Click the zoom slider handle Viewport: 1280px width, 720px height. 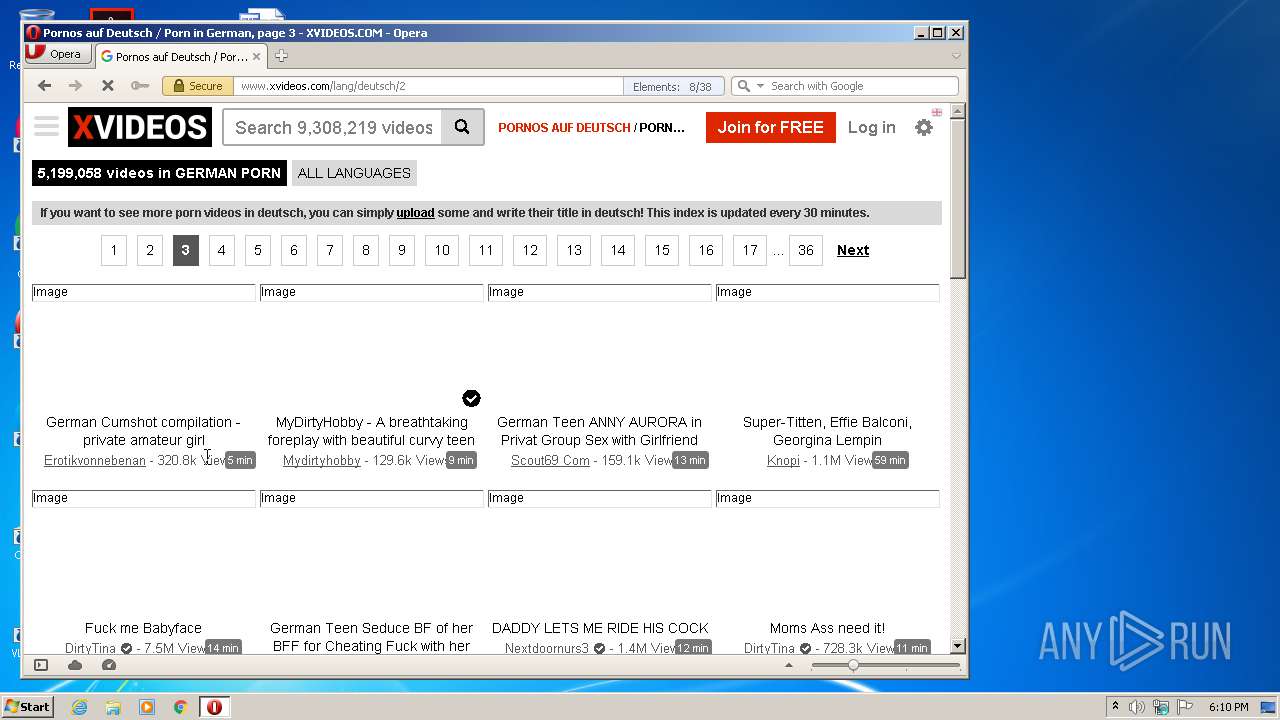(853, 665)
